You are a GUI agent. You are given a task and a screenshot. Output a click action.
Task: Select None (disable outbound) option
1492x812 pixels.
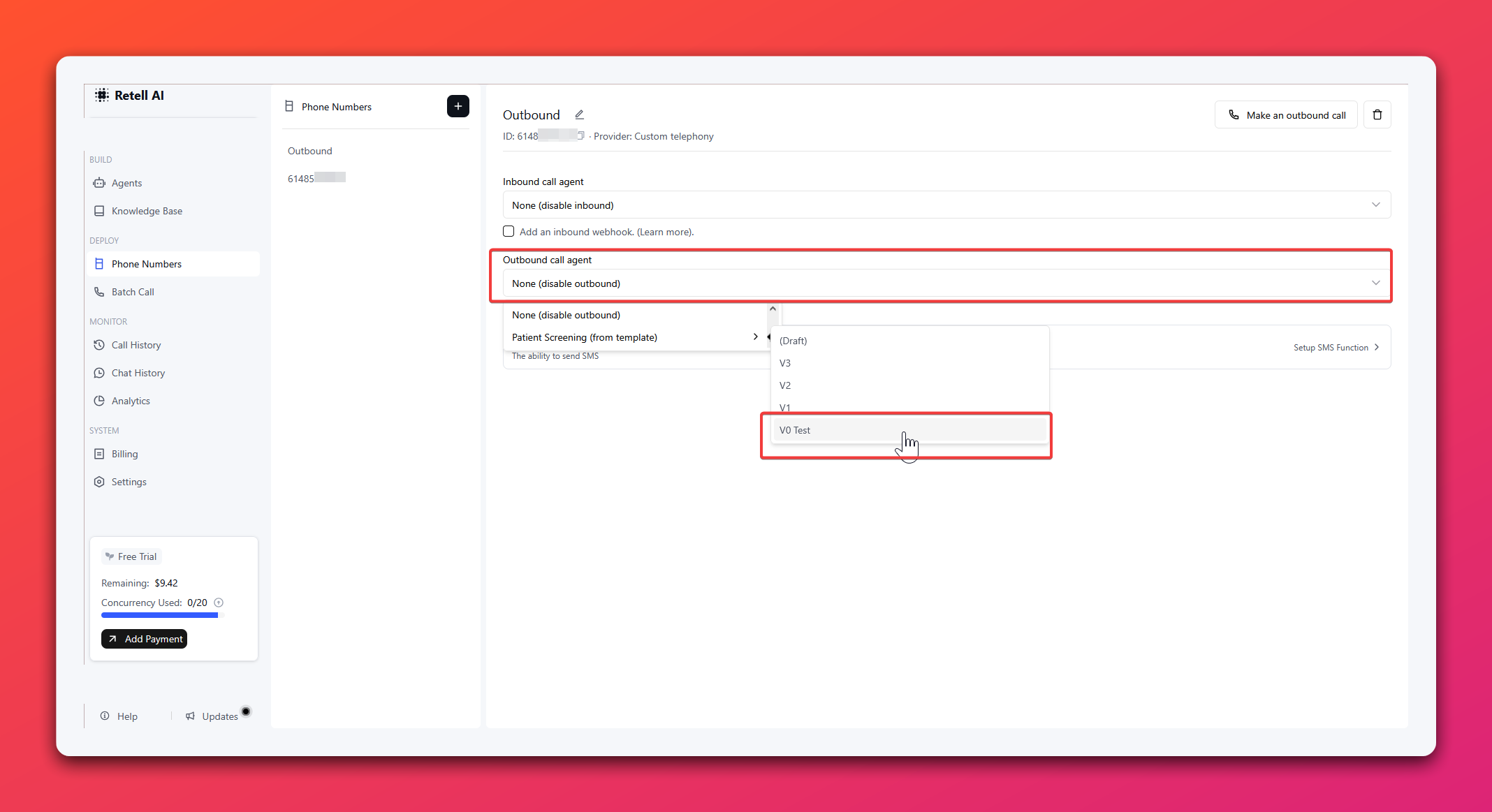coord(566,315)
